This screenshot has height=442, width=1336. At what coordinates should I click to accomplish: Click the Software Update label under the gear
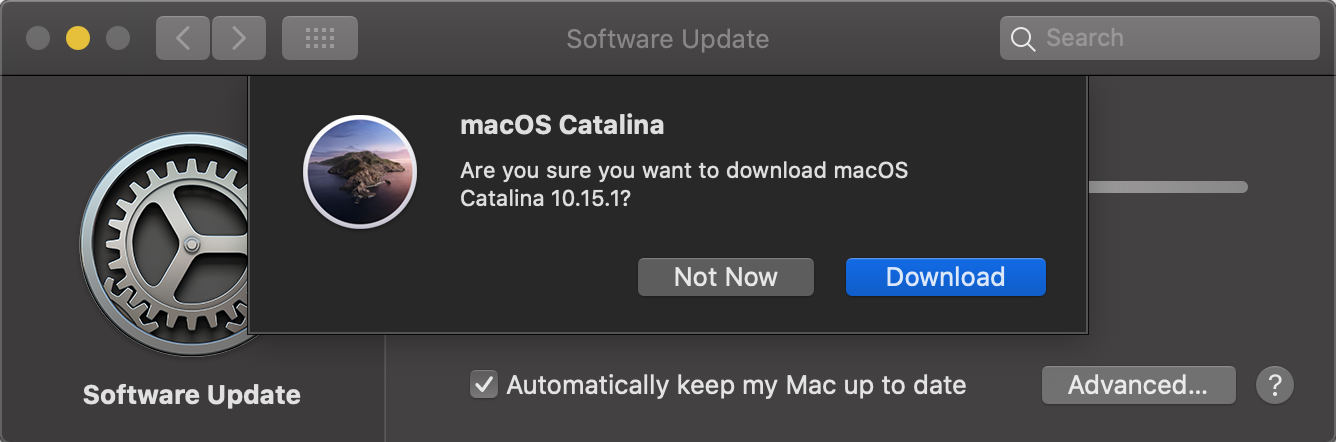[x=192, y=395]
